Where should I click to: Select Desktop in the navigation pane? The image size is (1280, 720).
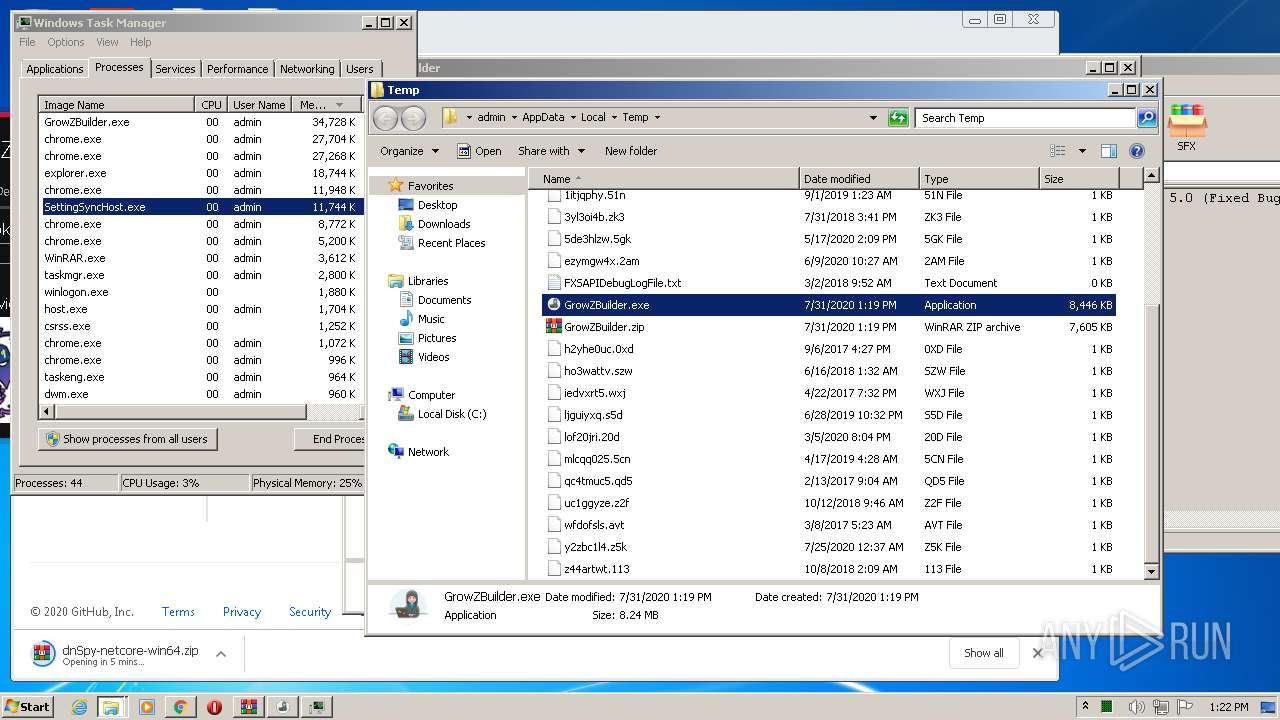point(437,205)
